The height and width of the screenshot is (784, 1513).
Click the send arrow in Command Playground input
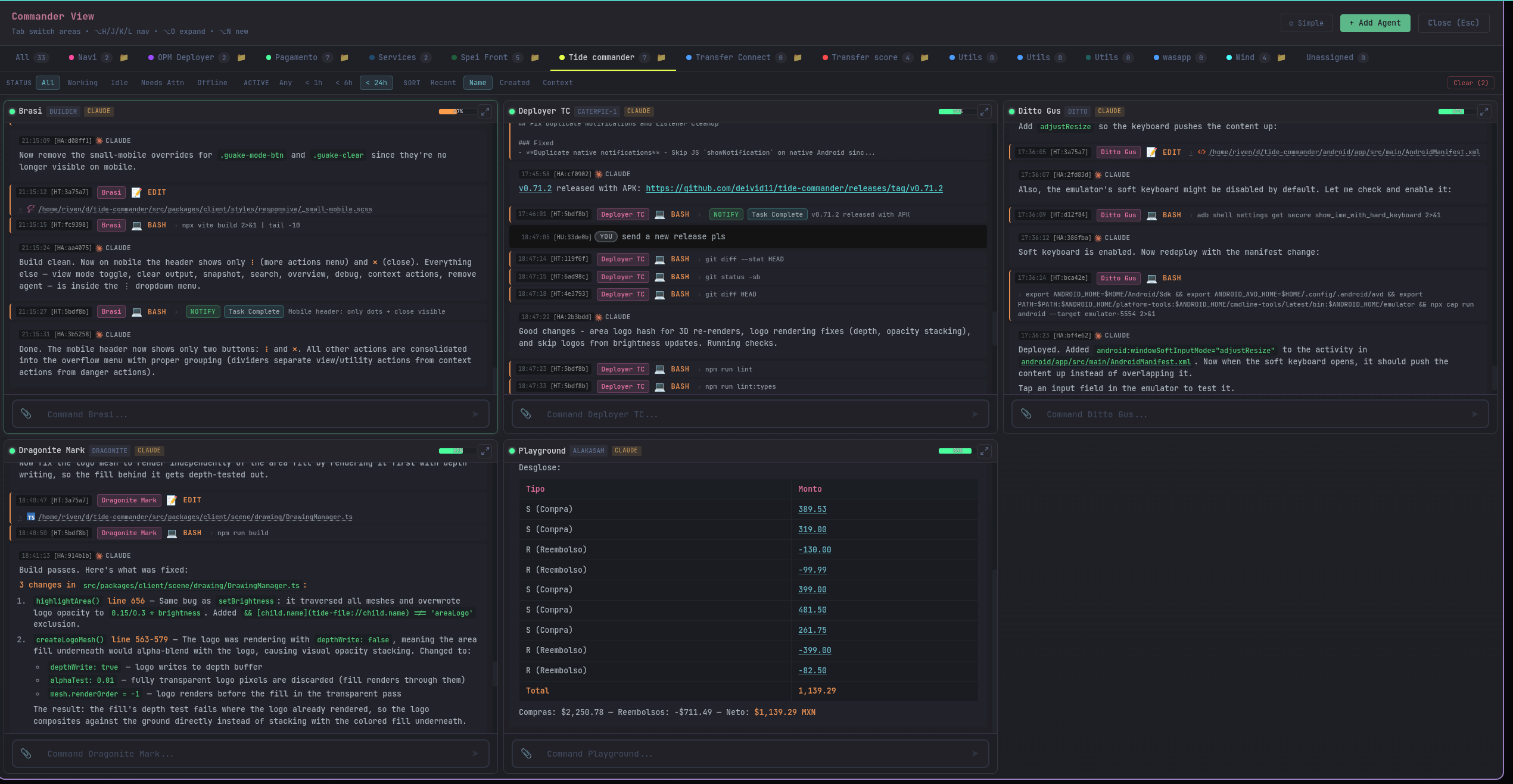click(x=976, y=754)
